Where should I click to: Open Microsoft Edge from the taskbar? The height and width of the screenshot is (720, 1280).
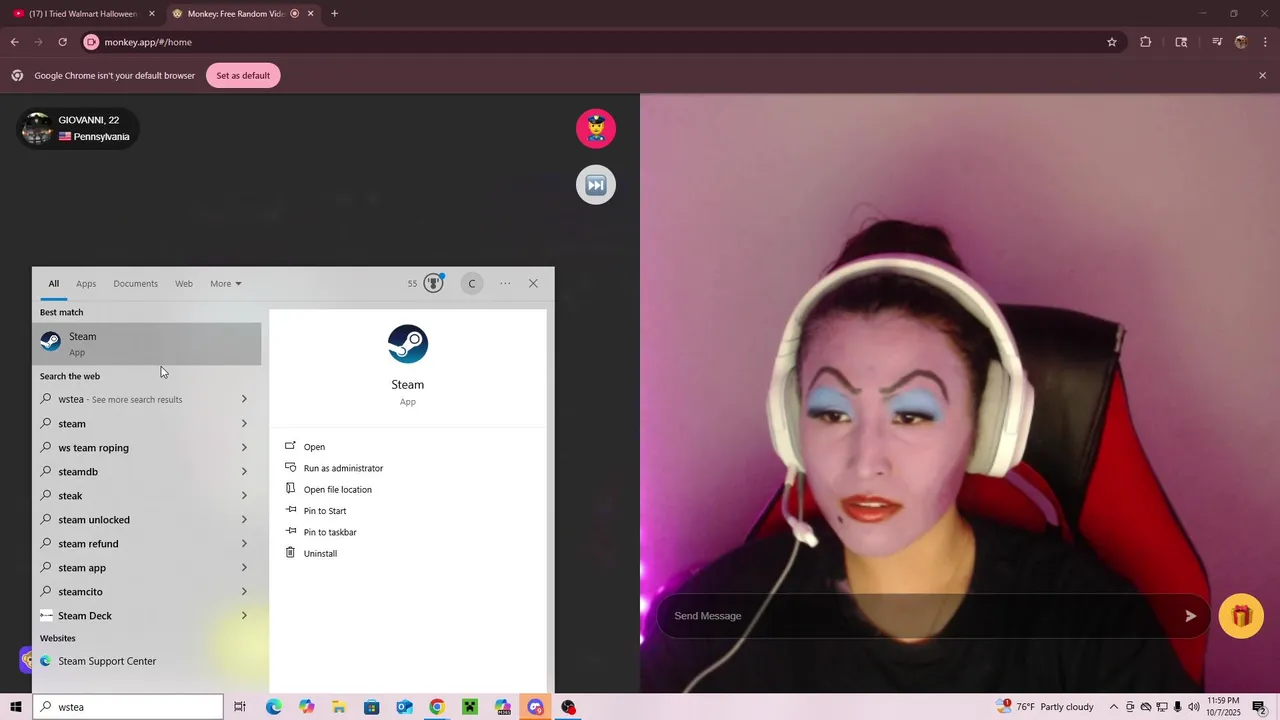(x=274, y=707)
